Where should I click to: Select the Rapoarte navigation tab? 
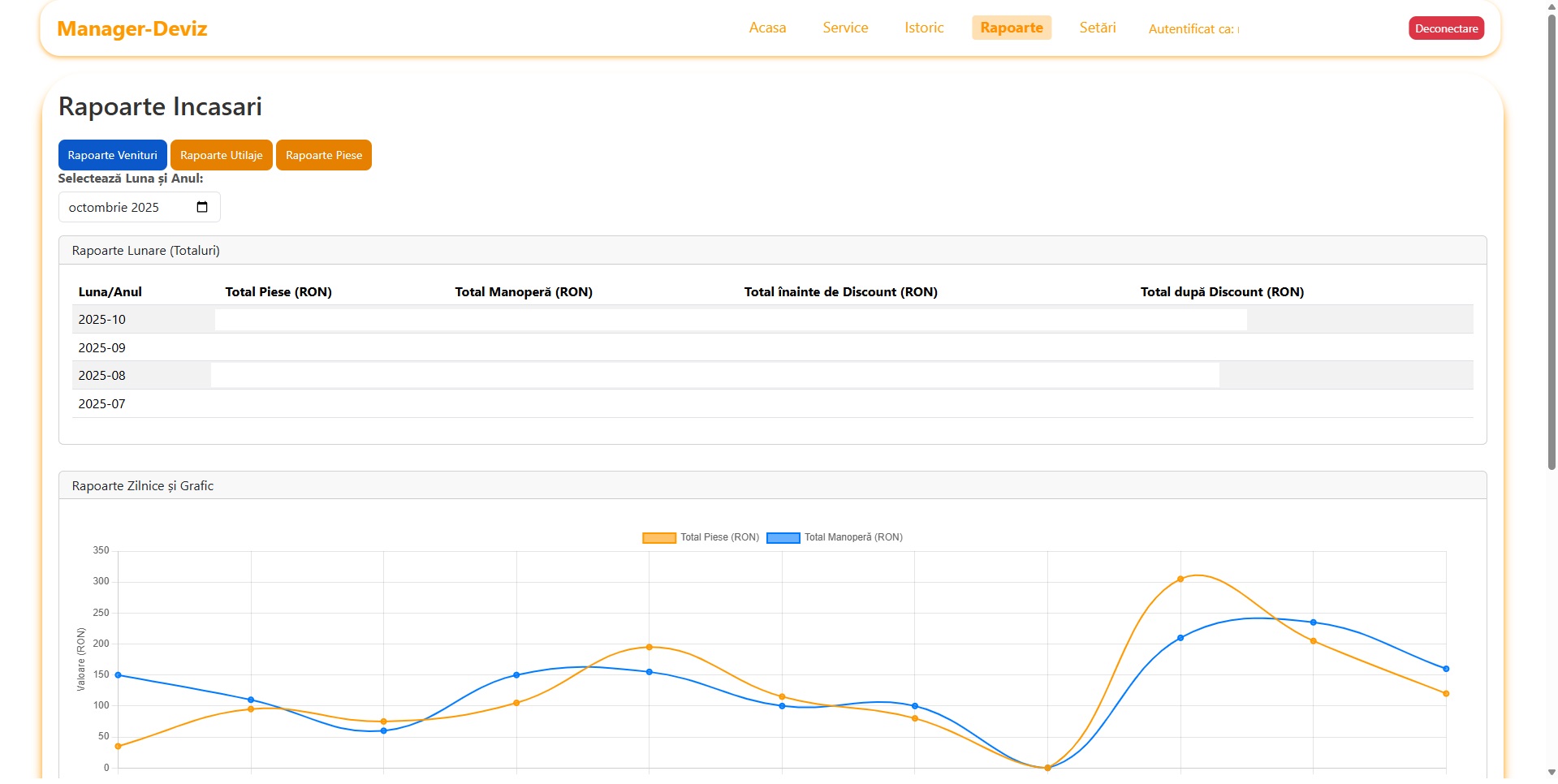click(x=1011, y=28)
